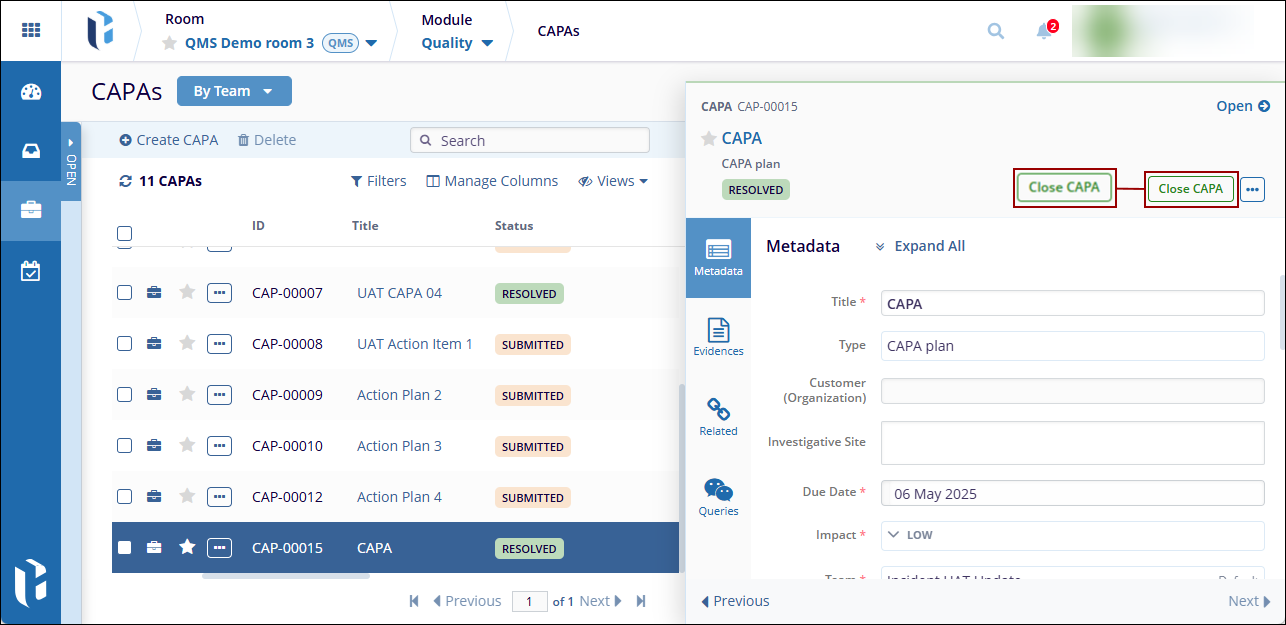Refresh the CAPAs list

point(125,181)
